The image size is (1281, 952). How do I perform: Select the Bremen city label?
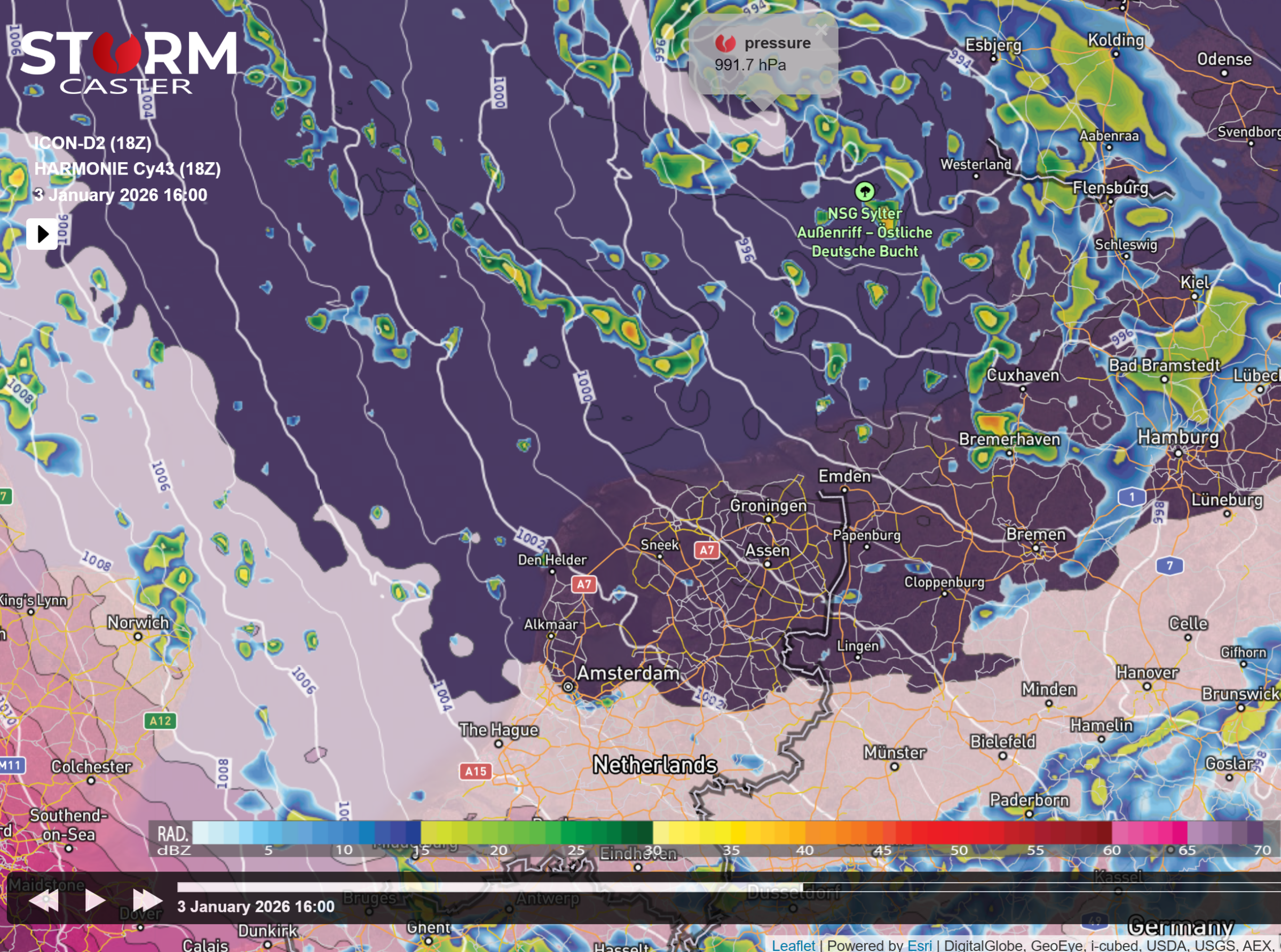click(x=1035, y=534)
